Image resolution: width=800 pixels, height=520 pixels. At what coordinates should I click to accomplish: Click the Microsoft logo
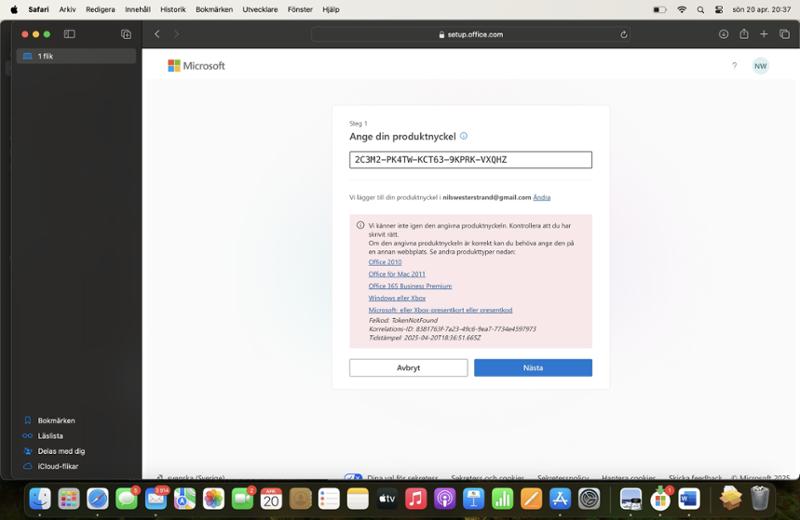(196, 66)
